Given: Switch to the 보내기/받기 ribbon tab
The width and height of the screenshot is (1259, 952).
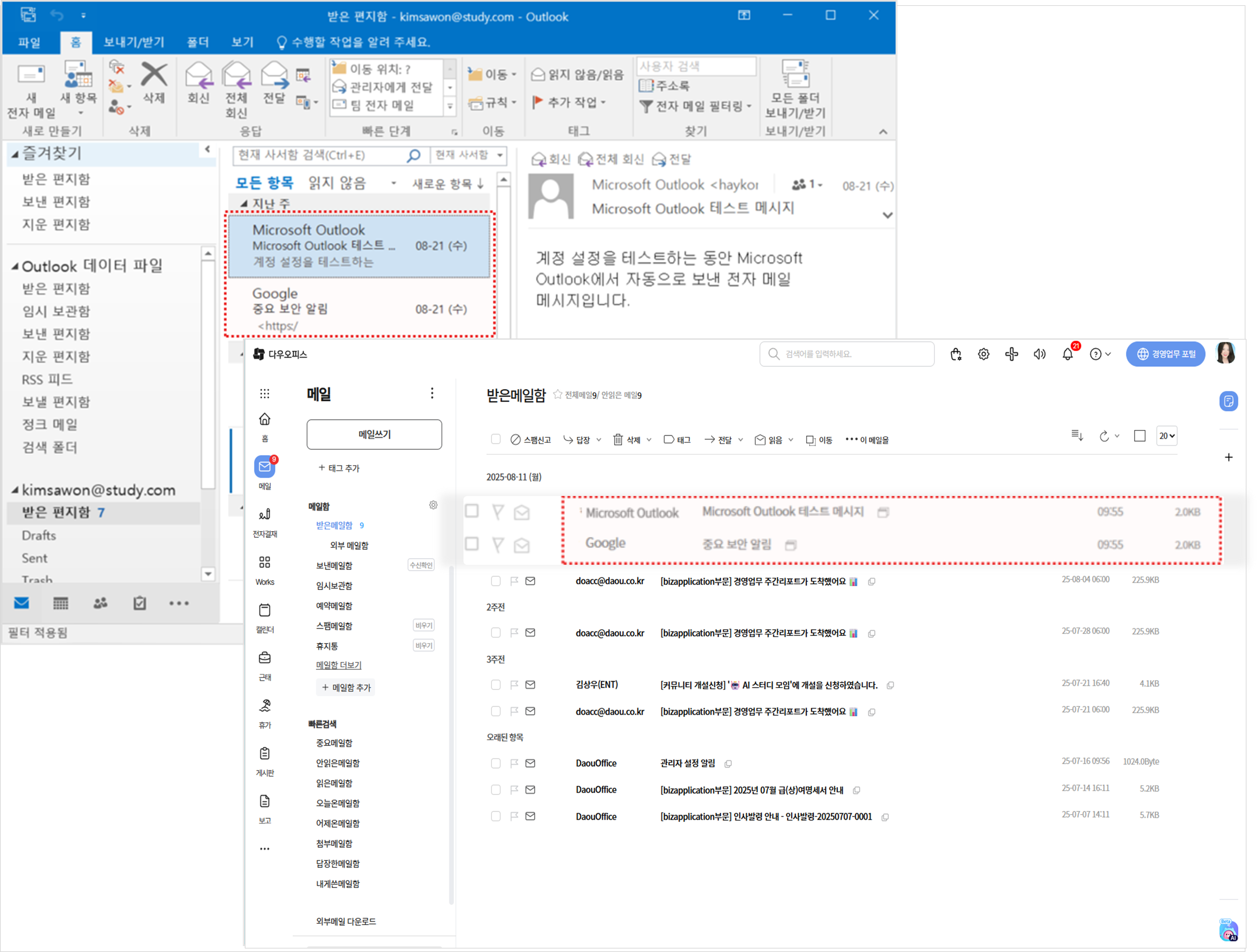Looking at the screenshot, I should pos(134,42).
